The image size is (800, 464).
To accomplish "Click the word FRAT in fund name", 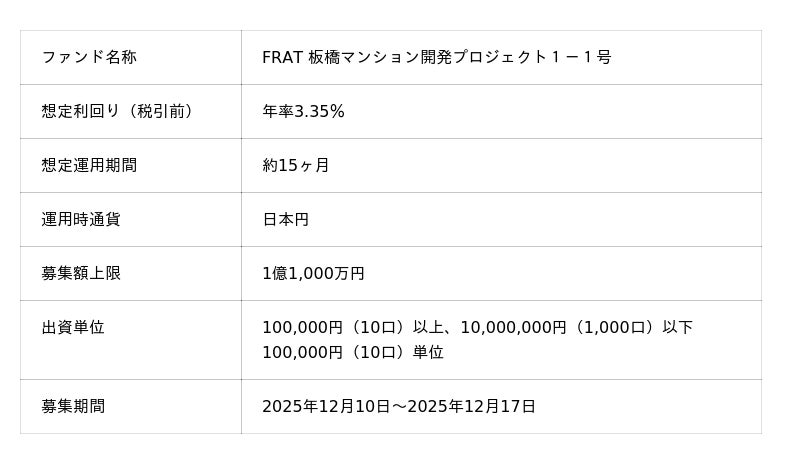I will click(281, 57).
